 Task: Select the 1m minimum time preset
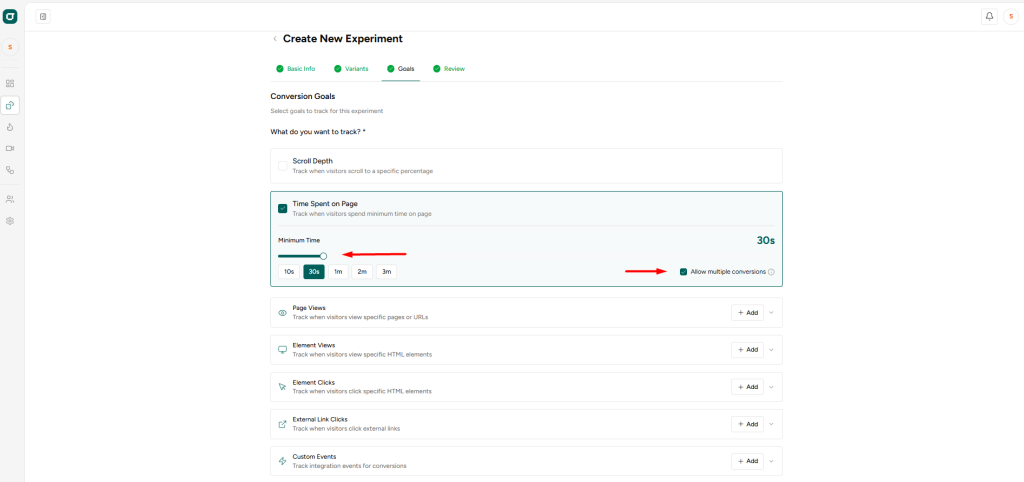[338, 272]
